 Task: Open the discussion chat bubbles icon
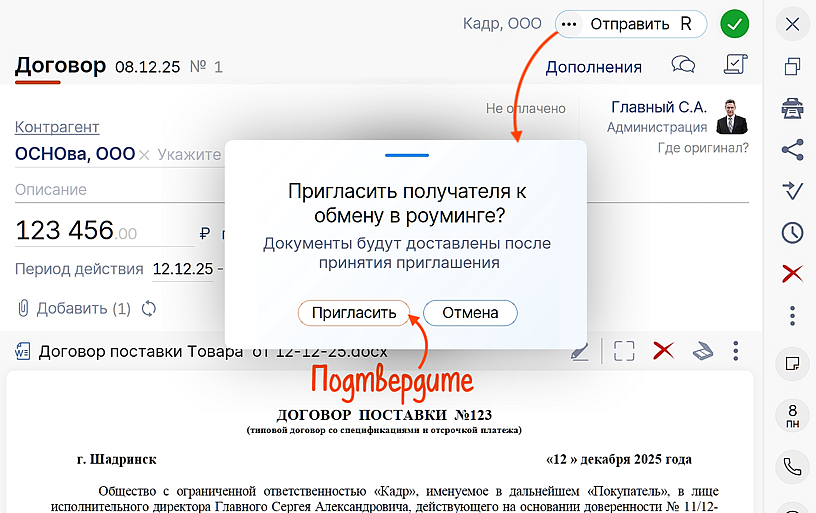click(x=684, y=66)
